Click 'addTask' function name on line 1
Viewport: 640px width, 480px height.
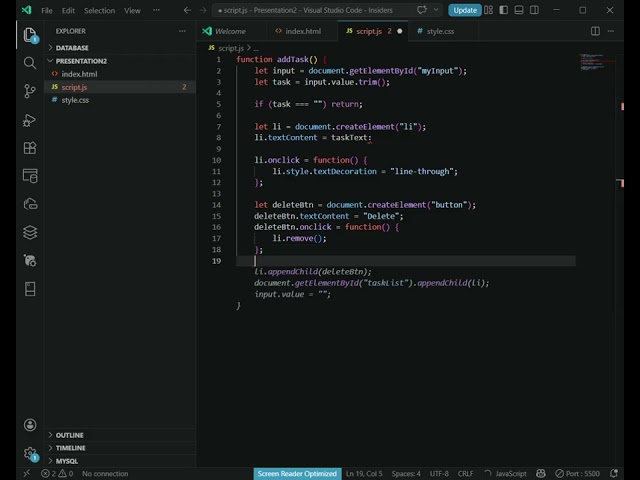tap(293, 59)
